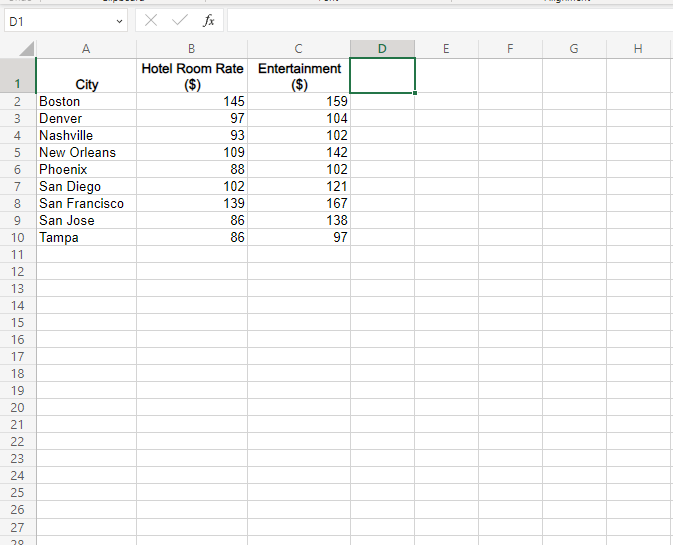Select column D header
673x545 pixels.
point(382,48)
